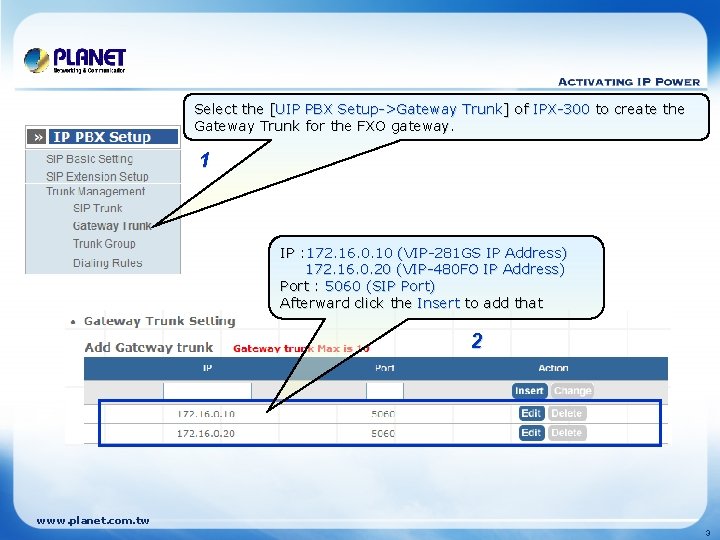Image resolution: width=720 pixels, height=540 pixels.
Task: Click the Port column header
Action: click(x=385, y=368)
